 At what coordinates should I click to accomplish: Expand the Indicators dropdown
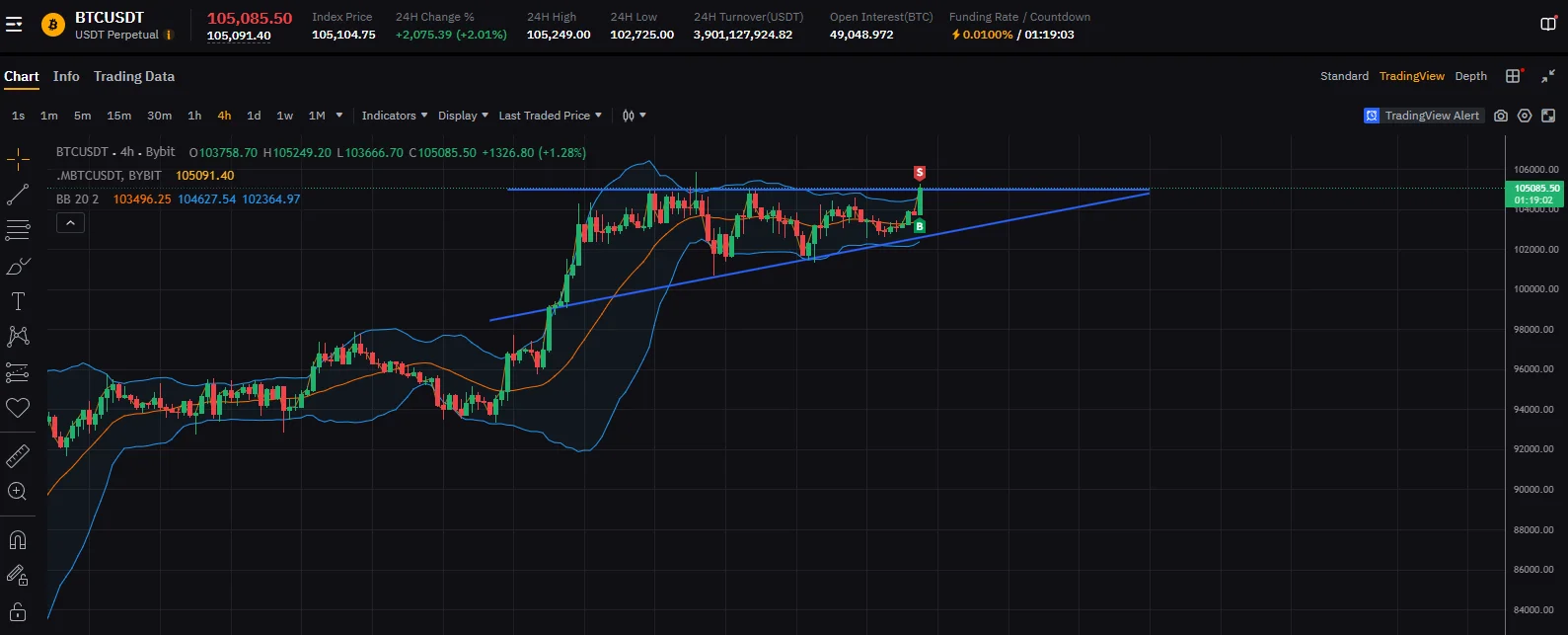click(x=395, y=116)
